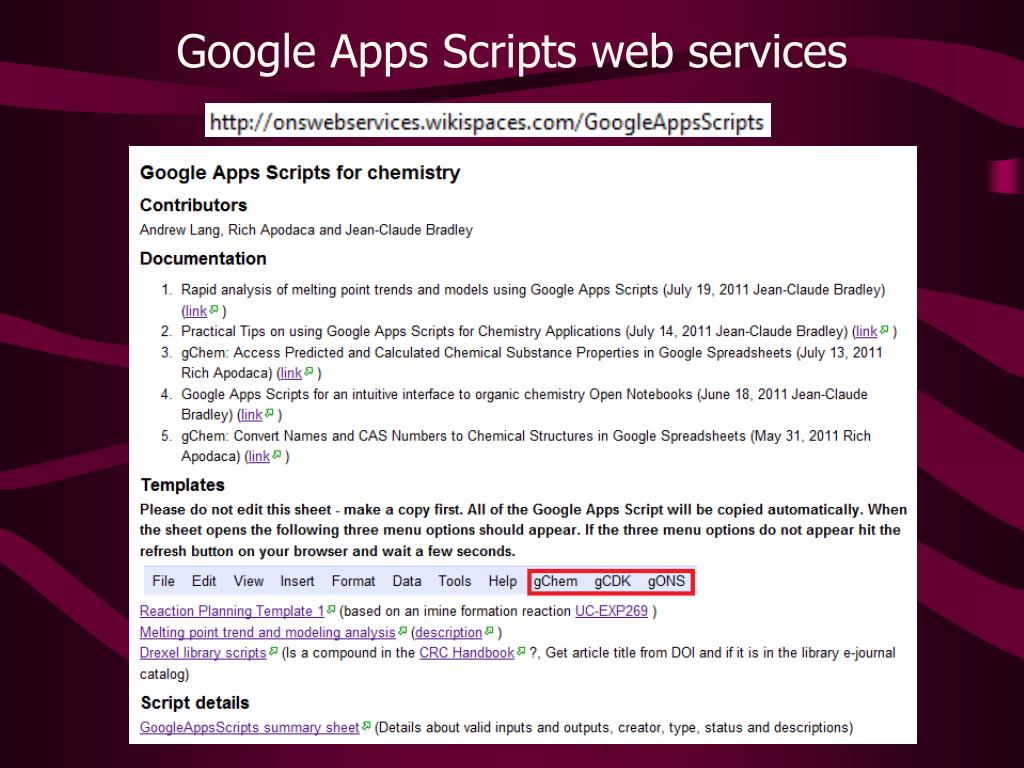
Task: Open the Edit menu
Action: 204,581
